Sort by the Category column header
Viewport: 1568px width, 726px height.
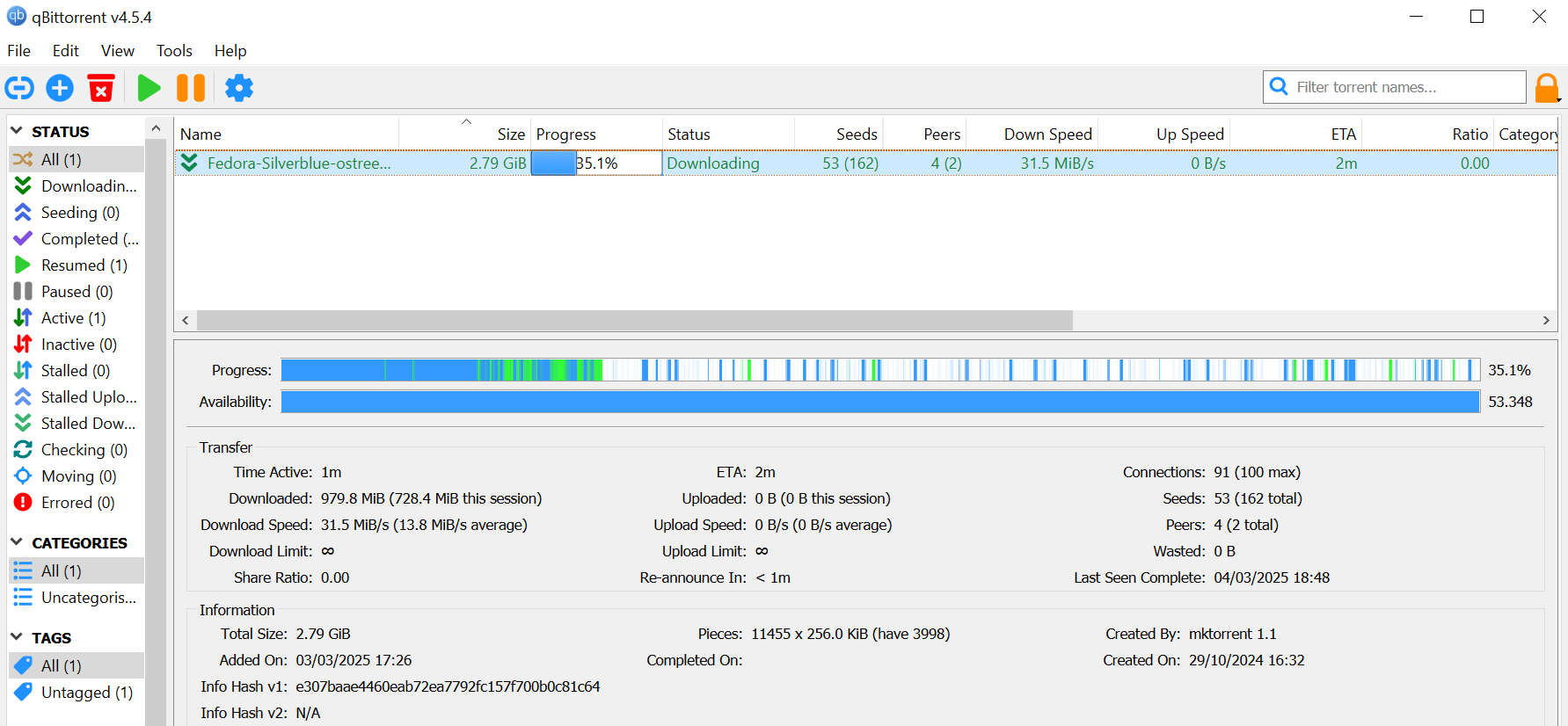[1528, 134]
